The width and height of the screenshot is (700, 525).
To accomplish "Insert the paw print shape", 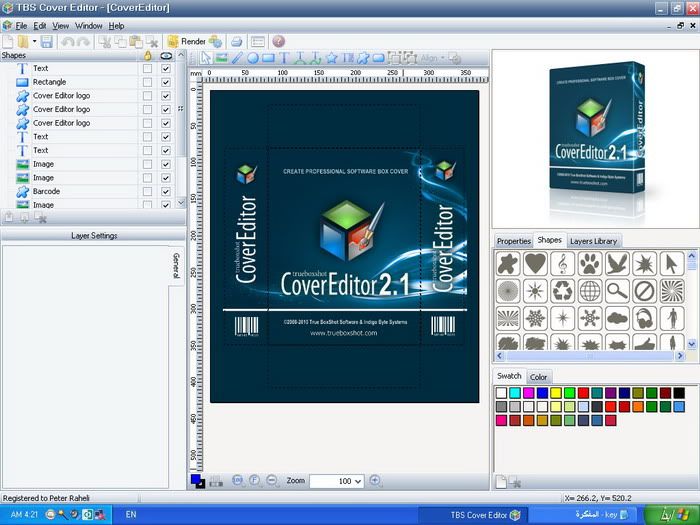I will pos(590,263).
